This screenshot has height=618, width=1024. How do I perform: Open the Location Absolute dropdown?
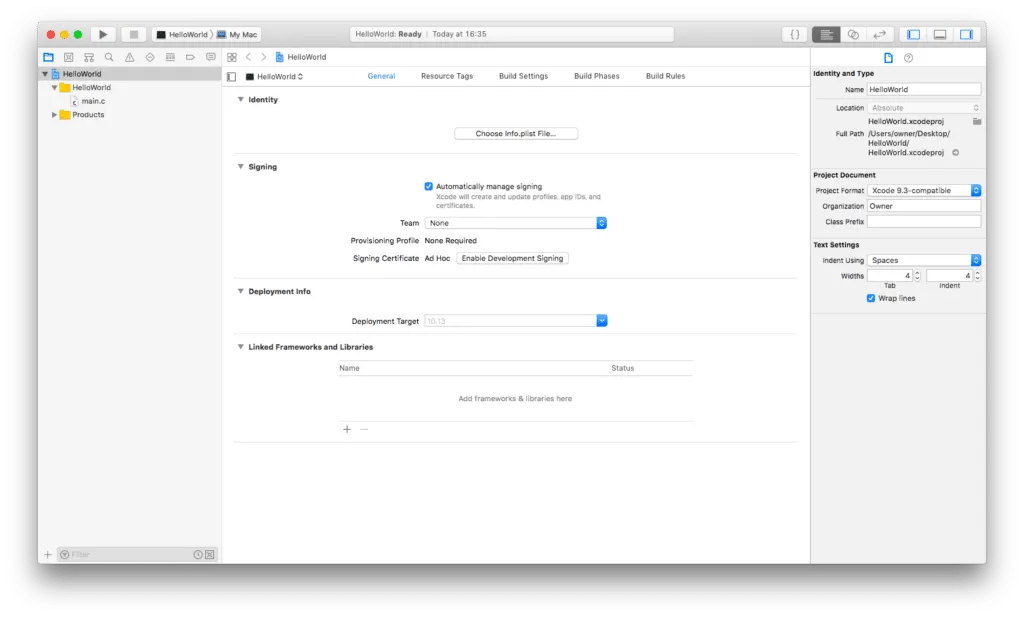pyautogui.click(x=924, y=108)
